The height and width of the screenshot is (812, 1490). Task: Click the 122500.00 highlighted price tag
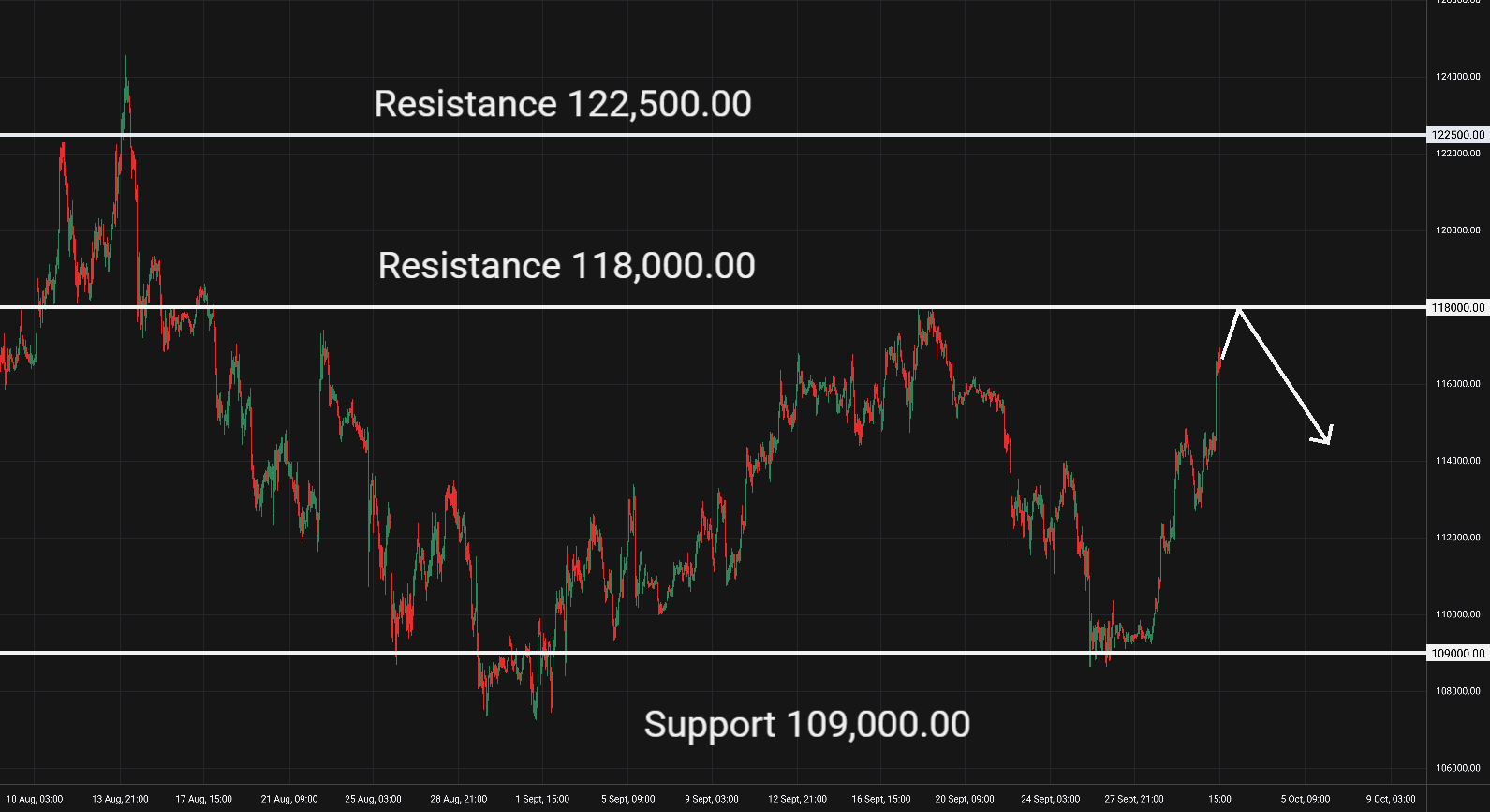point(1458,135)
